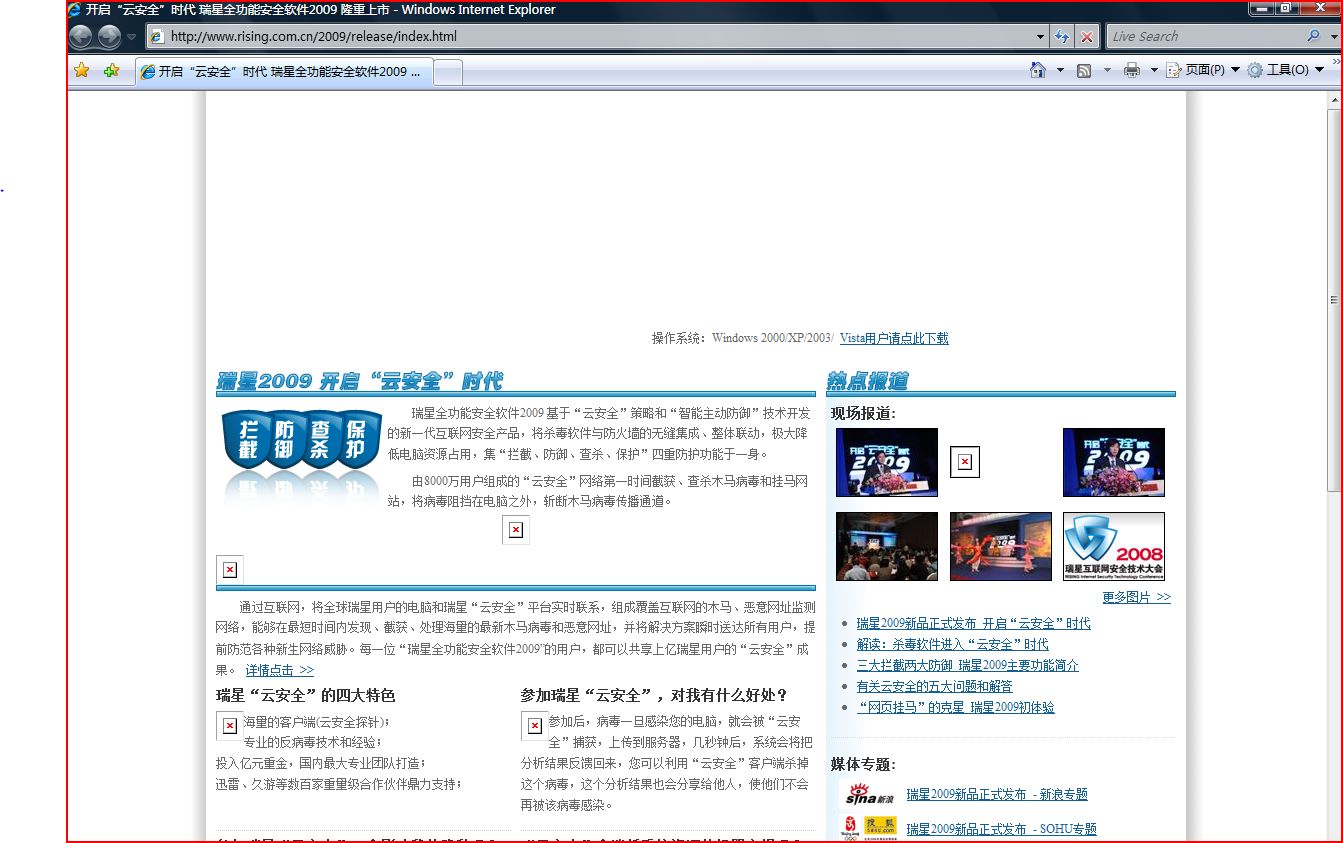Open a new blank tab

448,72
